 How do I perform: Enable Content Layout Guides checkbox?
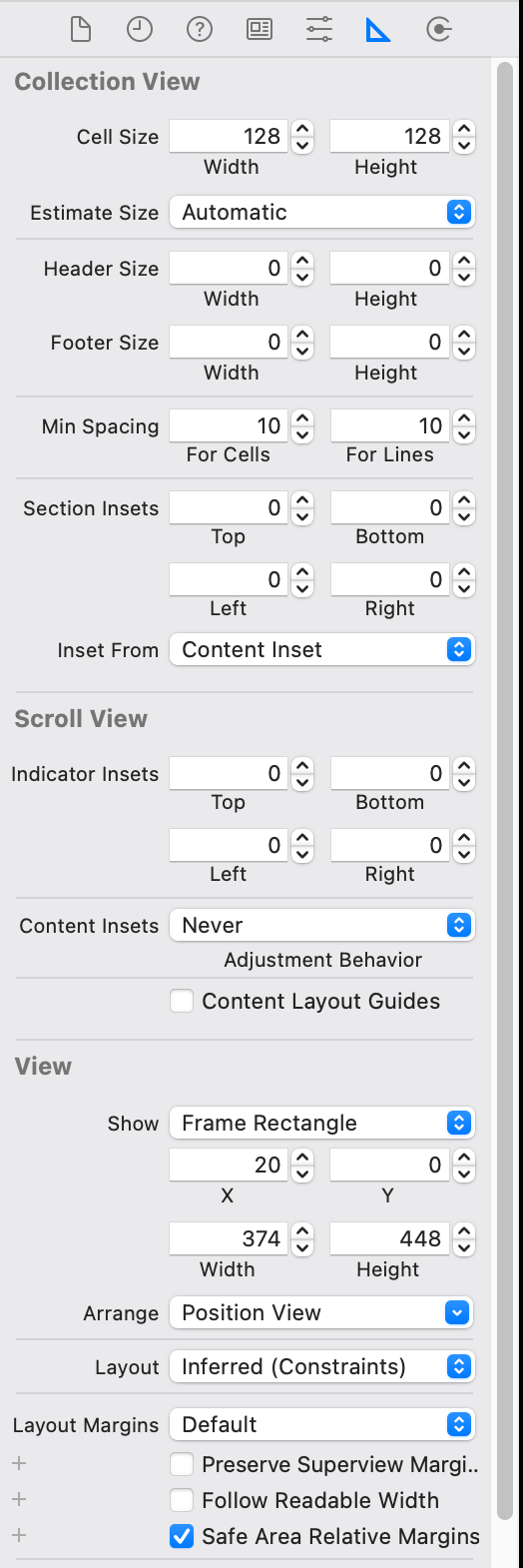point(182,1001)
